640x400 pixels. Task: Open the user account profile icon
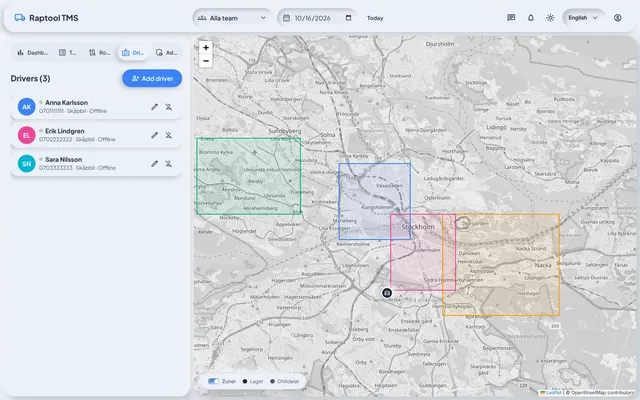coord(618,18)
